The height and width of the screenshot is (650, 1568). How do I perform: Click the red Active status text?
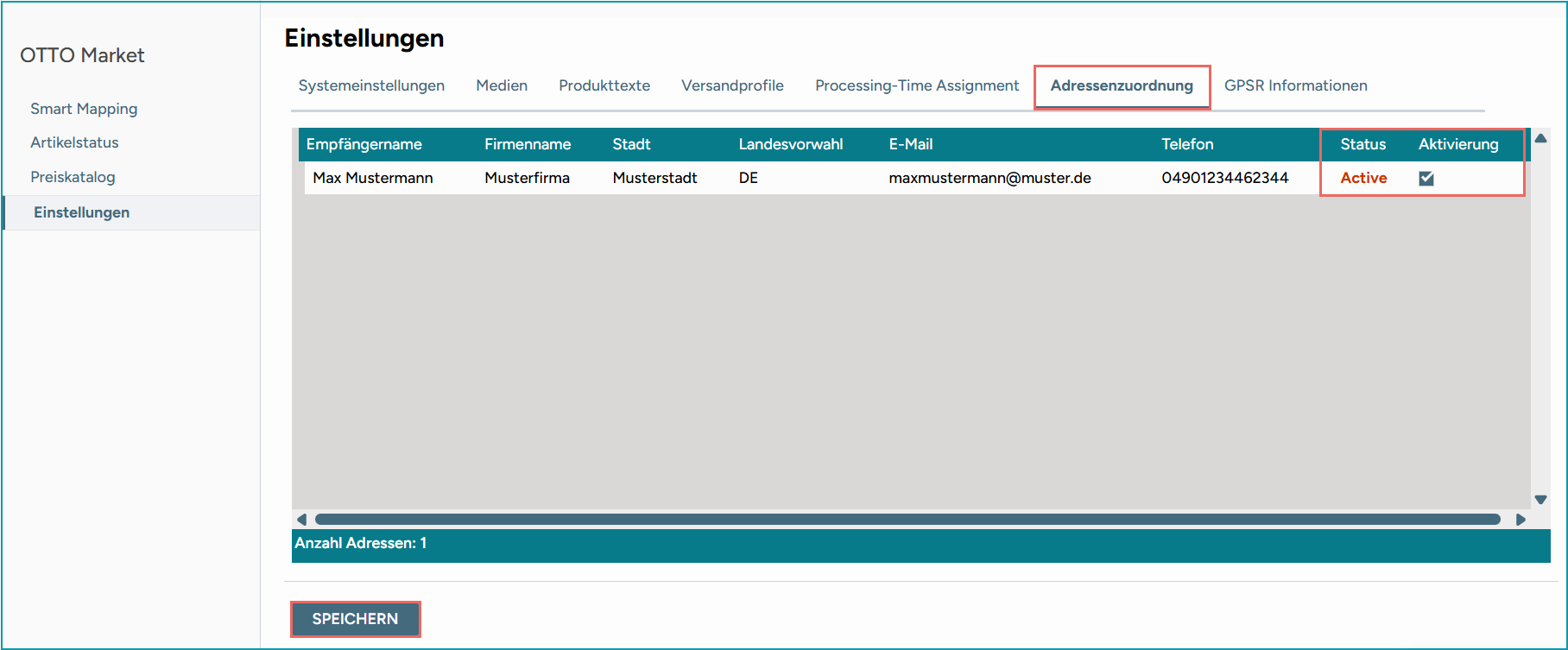click(1363, 178)
